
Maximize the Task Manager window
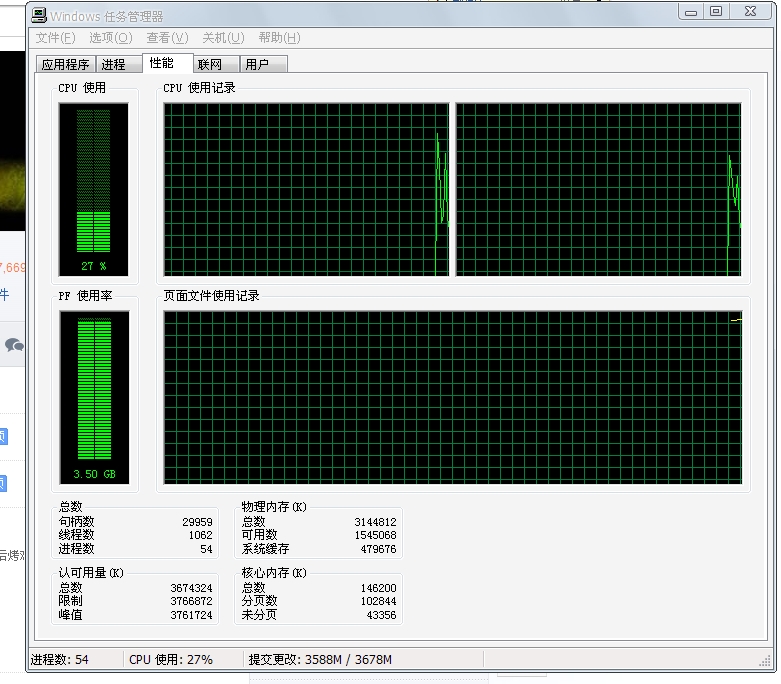tap(716, 11)
